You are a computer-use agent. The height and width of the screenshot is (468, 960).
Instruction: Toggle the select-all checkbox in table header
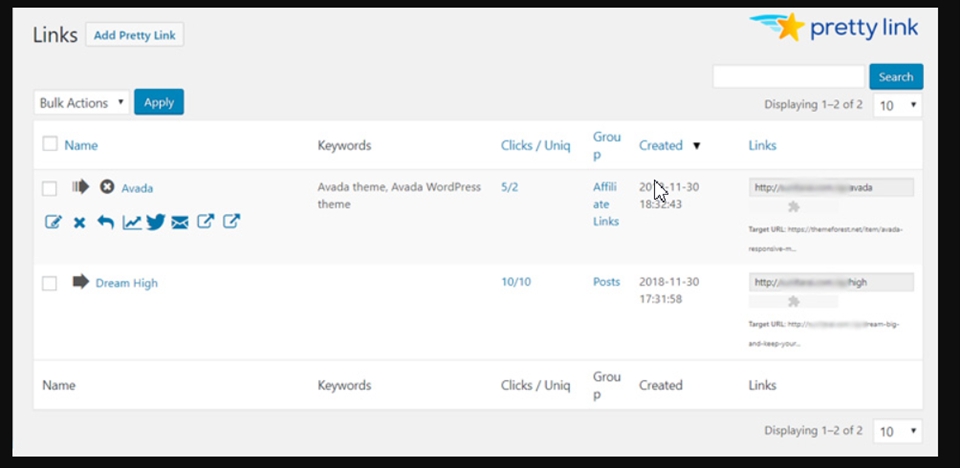(50, 145)
